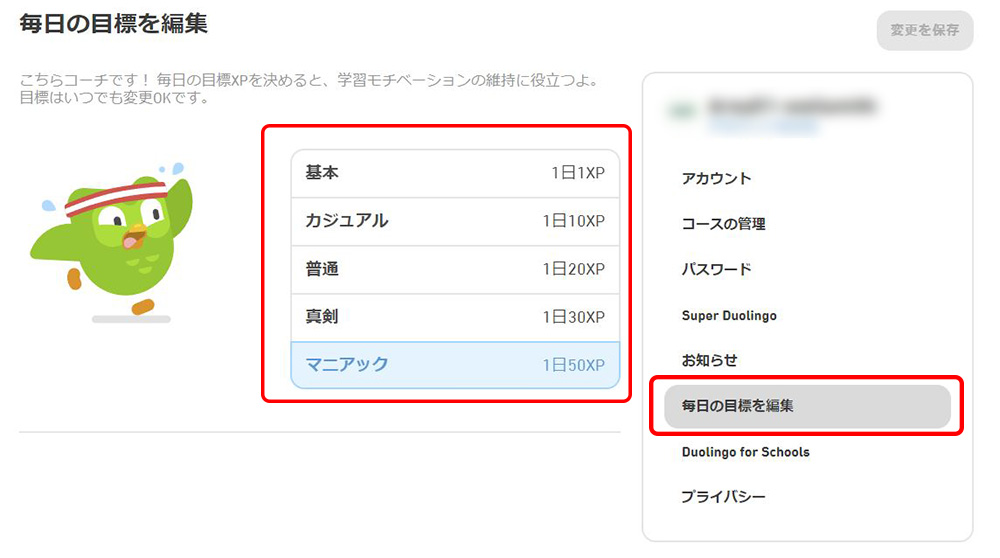Viewport: 1000px width, 558px height.
Task: Open the アカウント settings page
Action: 716,179
